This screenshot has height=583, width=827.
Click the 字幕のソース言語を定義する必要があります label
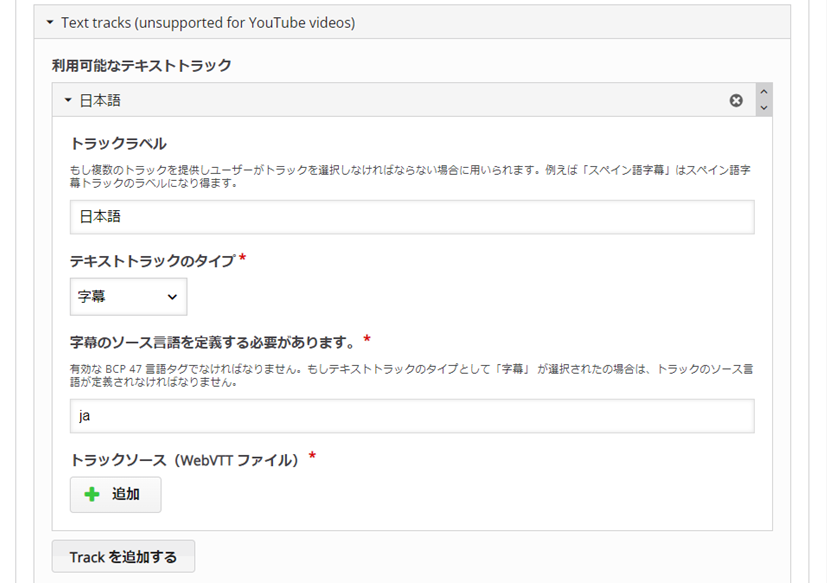tap(214, 342)
